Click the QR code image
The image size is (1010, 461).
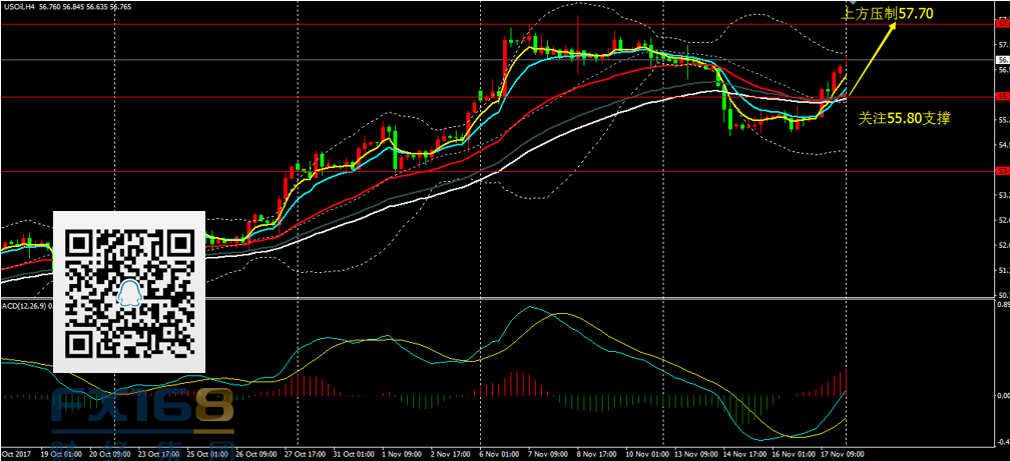click(x=128, y=292)
